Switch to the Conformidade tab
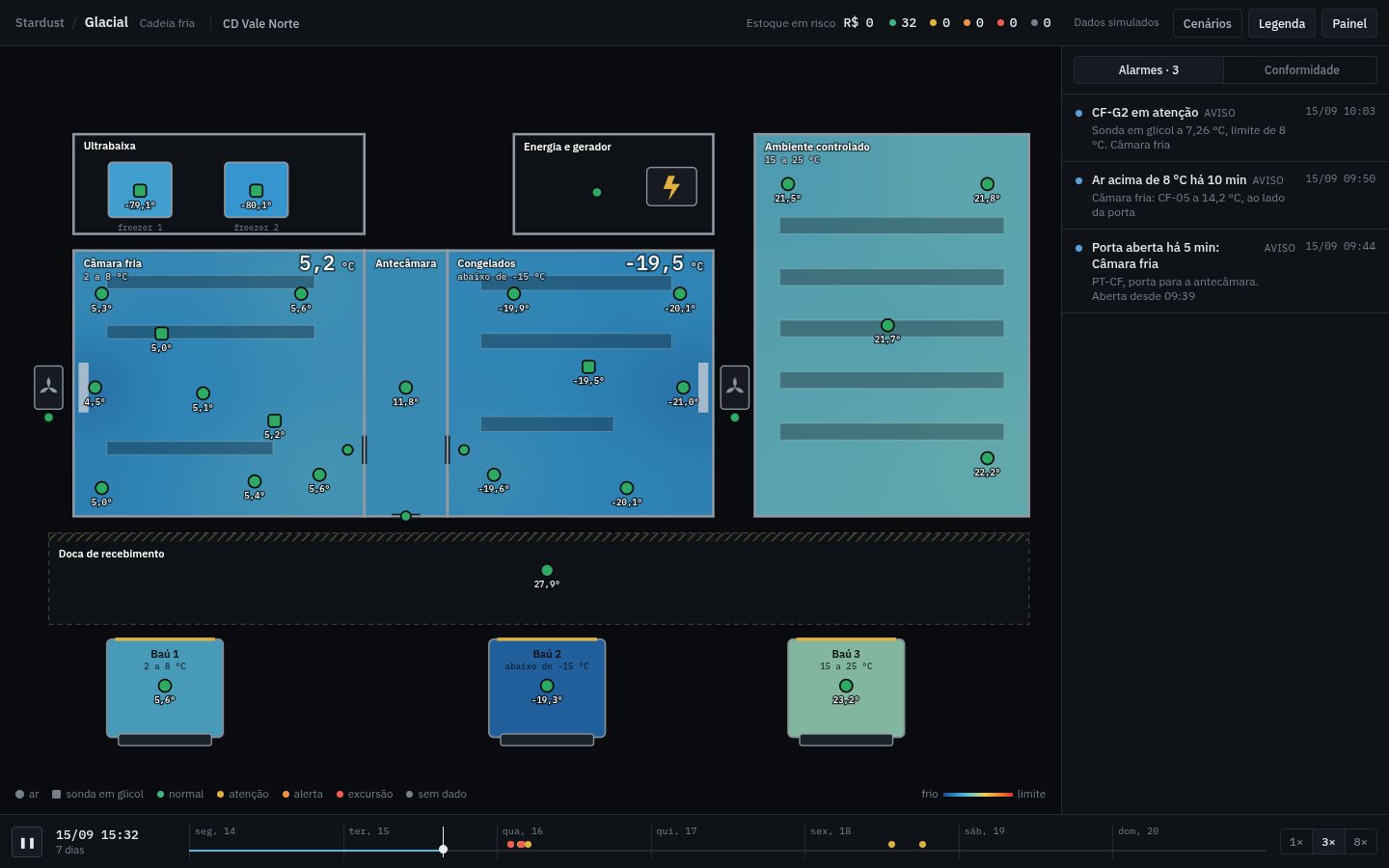Screen dimensions: 1389x868 pyautogui.click(x=1301, y=69)
